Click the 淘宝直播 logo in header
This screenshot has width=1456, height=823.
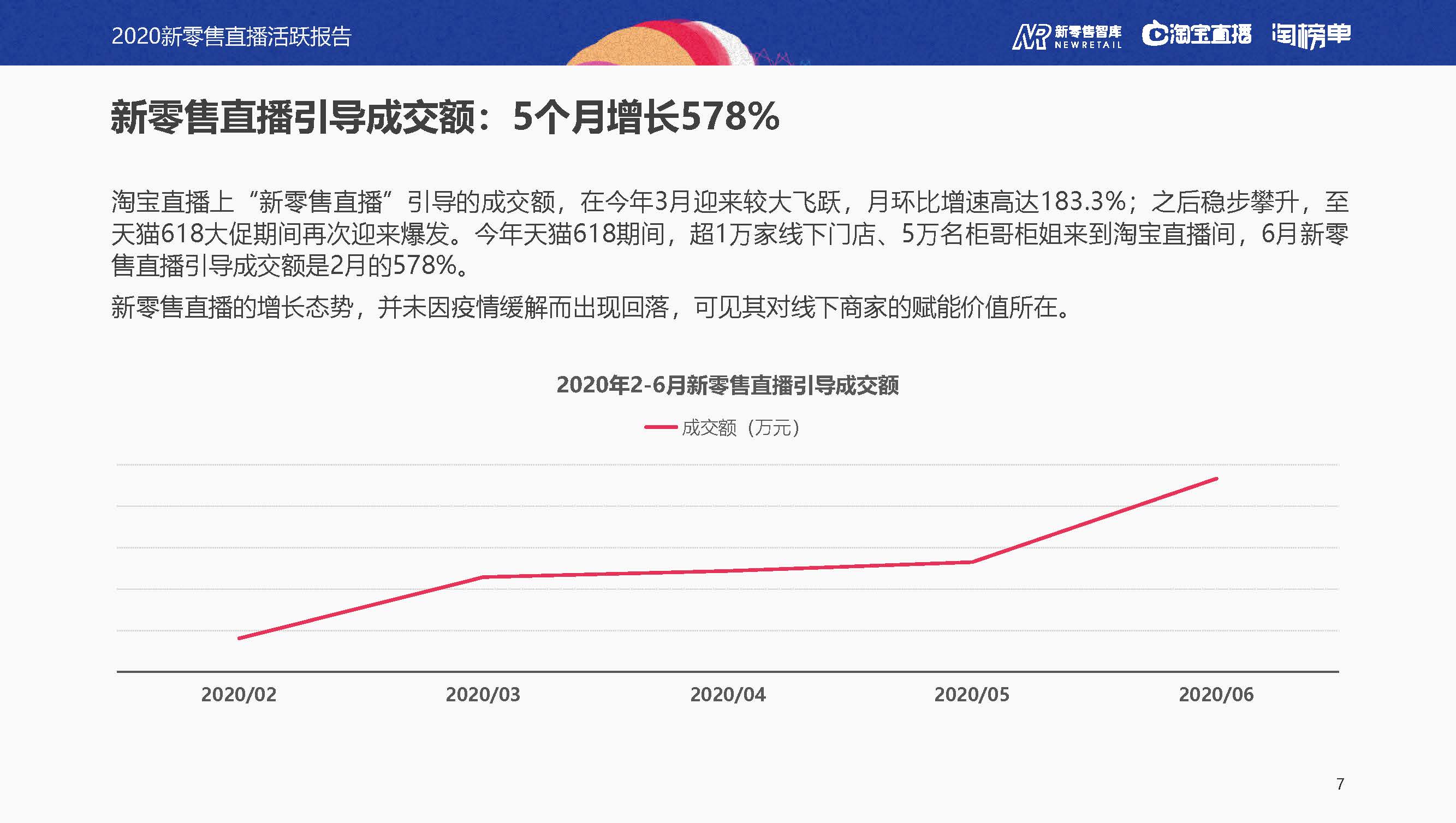[x=1197, y=34]
